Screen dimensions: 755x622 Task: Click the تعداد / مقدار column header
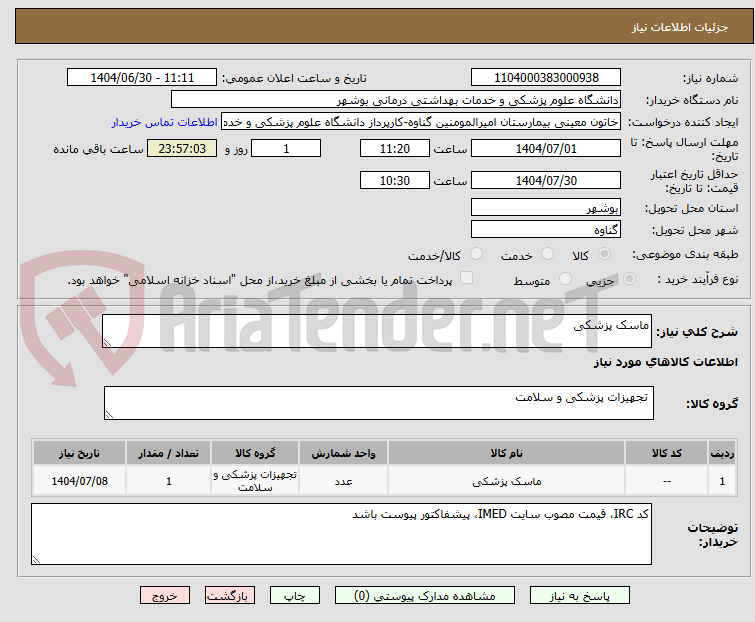(169, 453)
